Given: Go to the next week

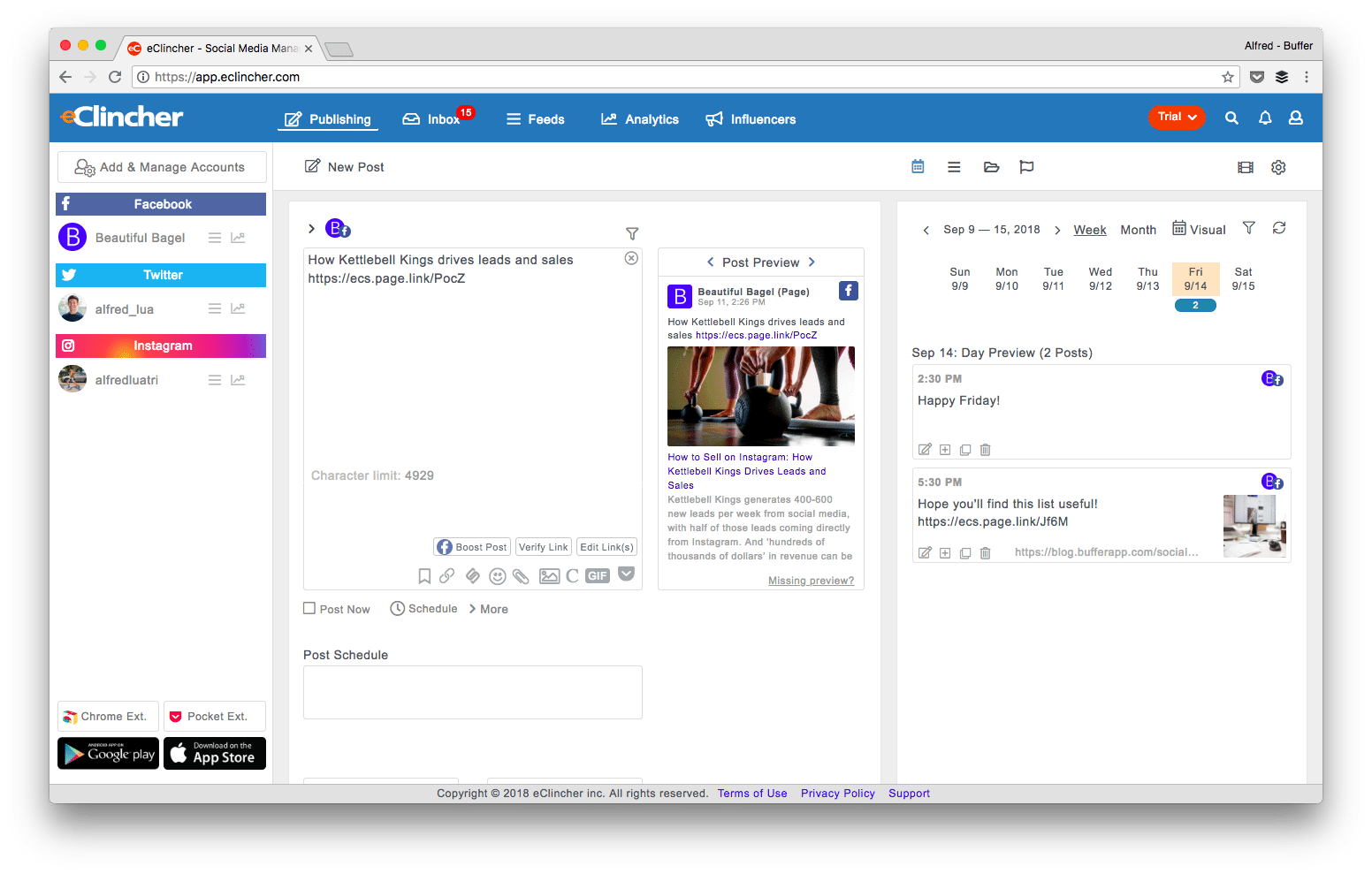Looking at the screenshot, I should 1057,230.
